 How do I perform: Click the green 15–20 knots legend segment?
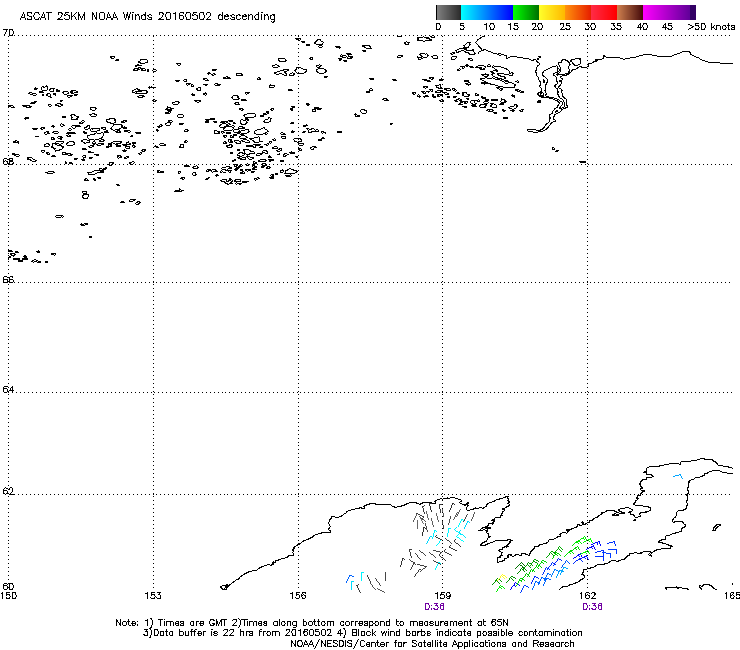tap(526, 12)
